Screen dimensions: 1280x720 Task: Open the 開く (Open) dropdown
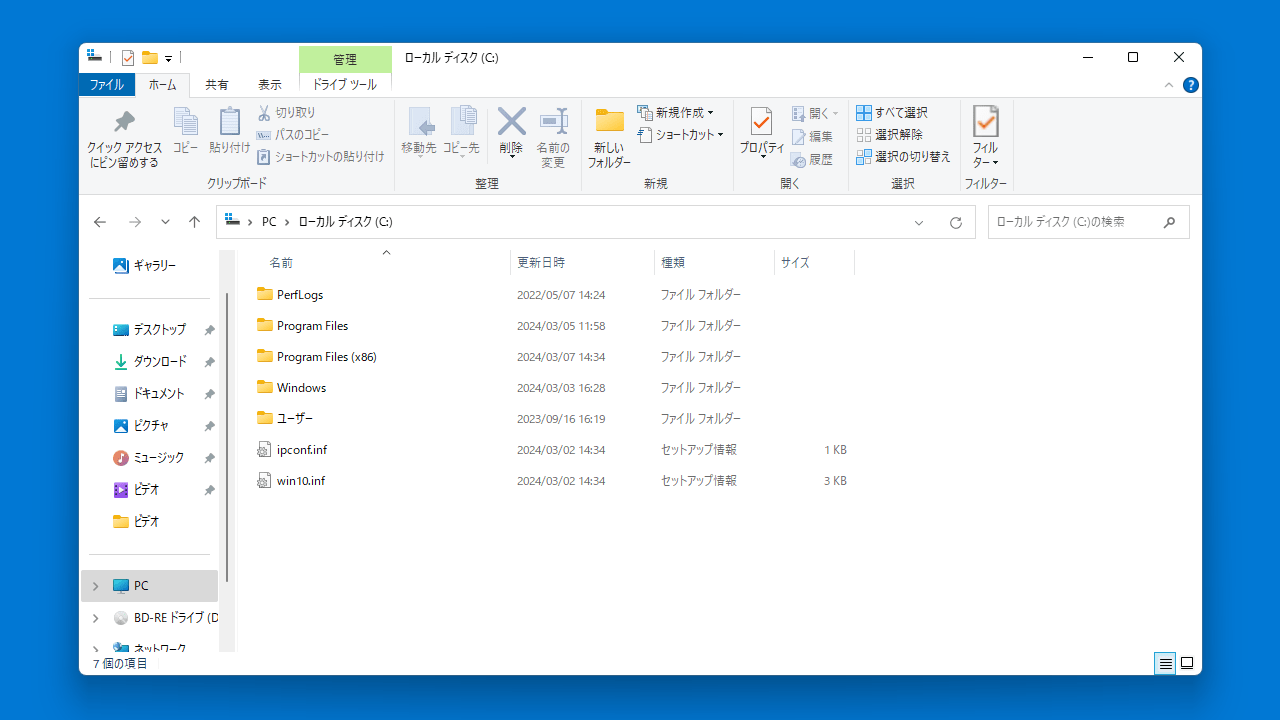pos(815,113)
